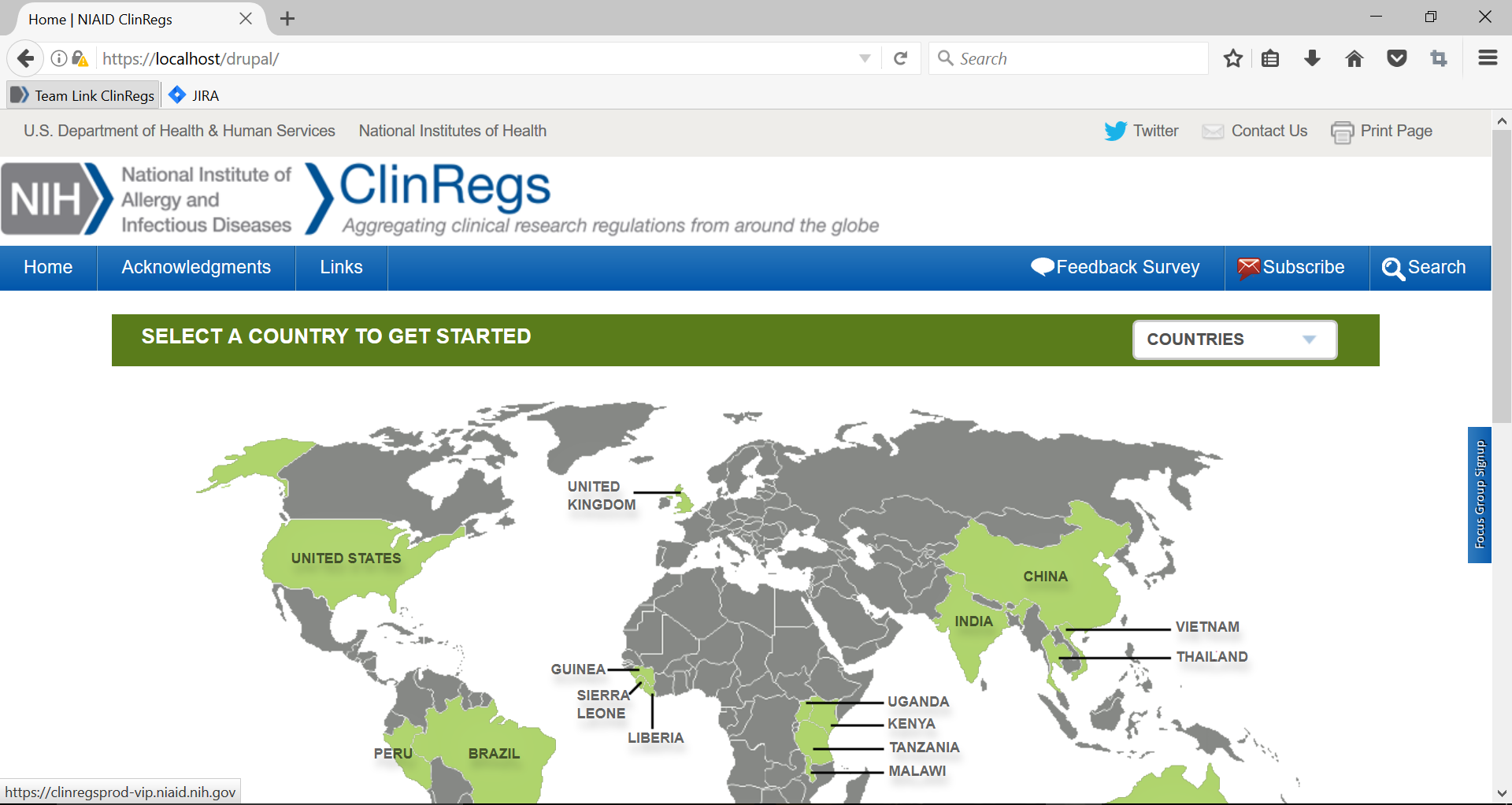Go back using the browser back arrow
Image resolution: width=1512 pixels, height=805 pixels.
pos(25,58)
